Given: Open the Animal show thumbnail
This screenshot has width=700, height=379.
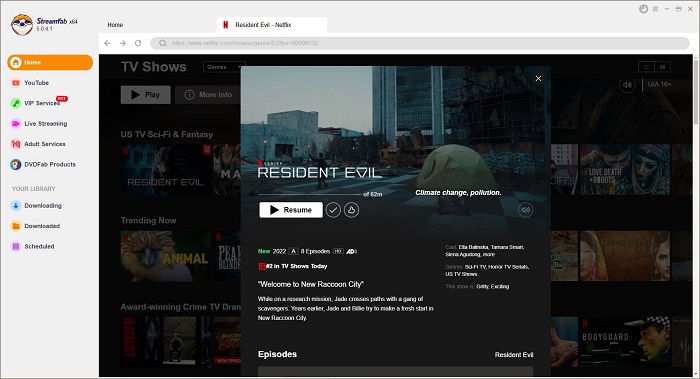Looking at the screenshot, I should 166,256.
